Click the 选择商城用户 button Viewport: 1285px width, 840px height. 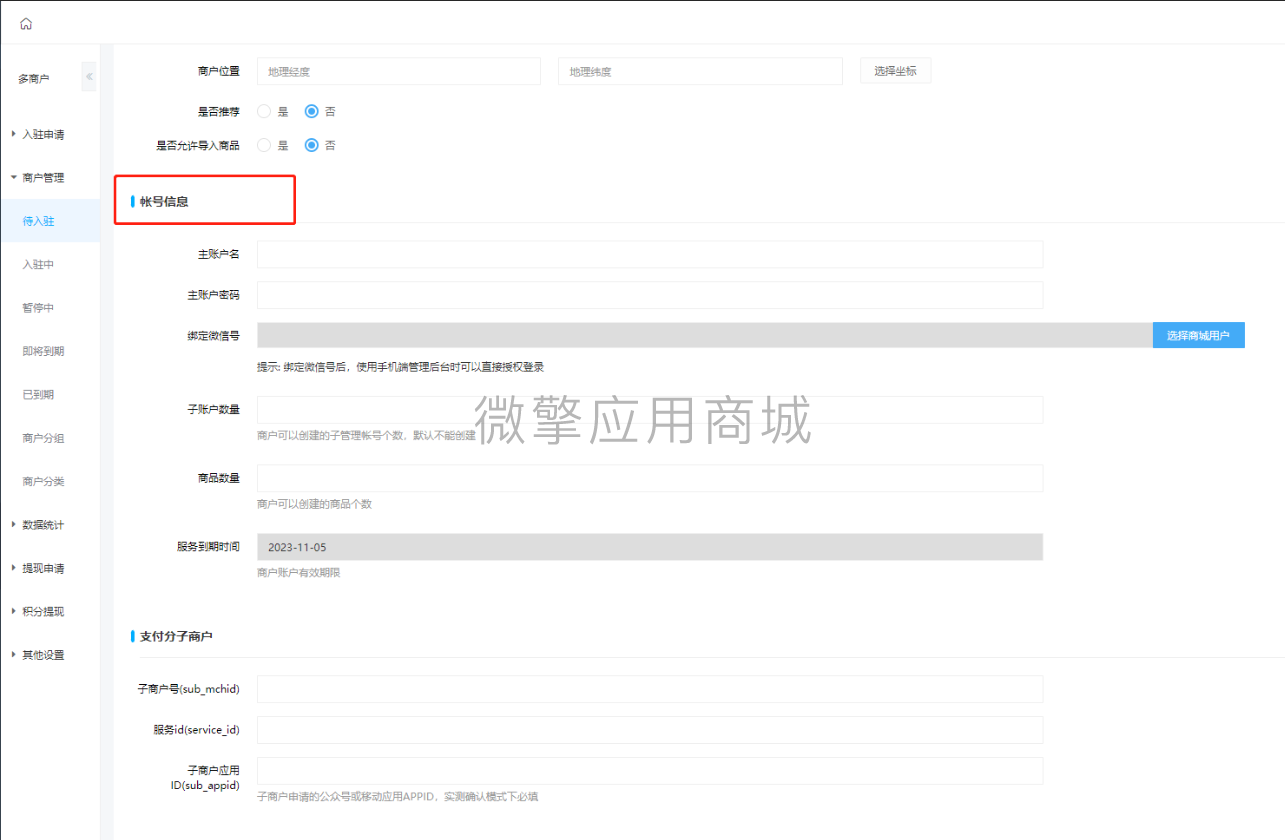click(x=1198, y=335)
